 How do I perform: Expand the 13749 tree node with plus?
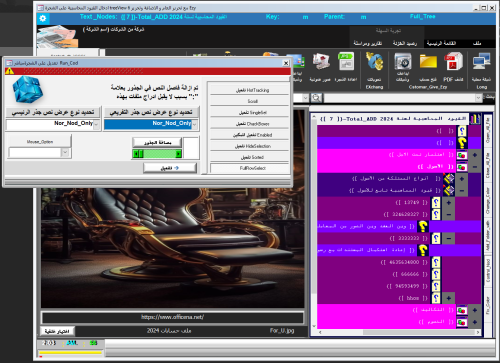449,203
